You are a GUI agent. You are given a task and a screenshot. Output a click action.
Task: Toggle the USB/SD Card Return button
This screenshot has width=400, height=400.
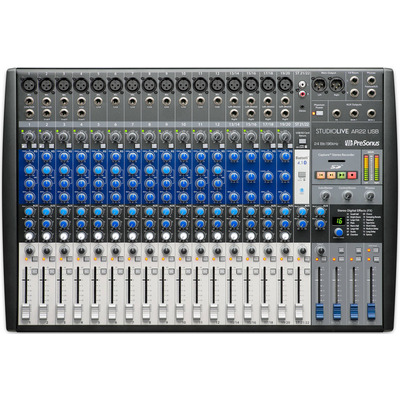click(302, 141)
